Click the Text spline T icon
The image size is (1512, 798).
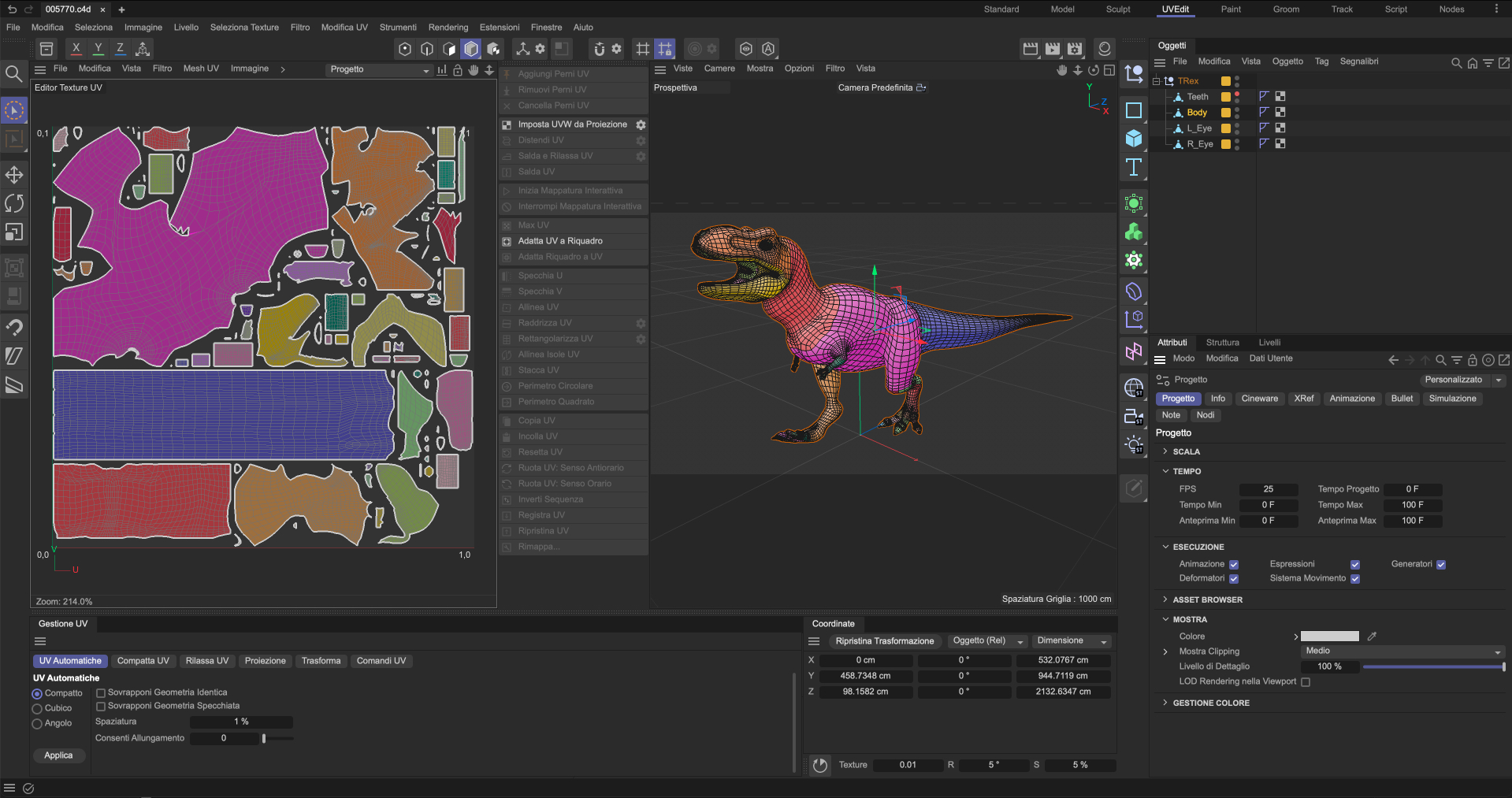[x=1134, y=167]
